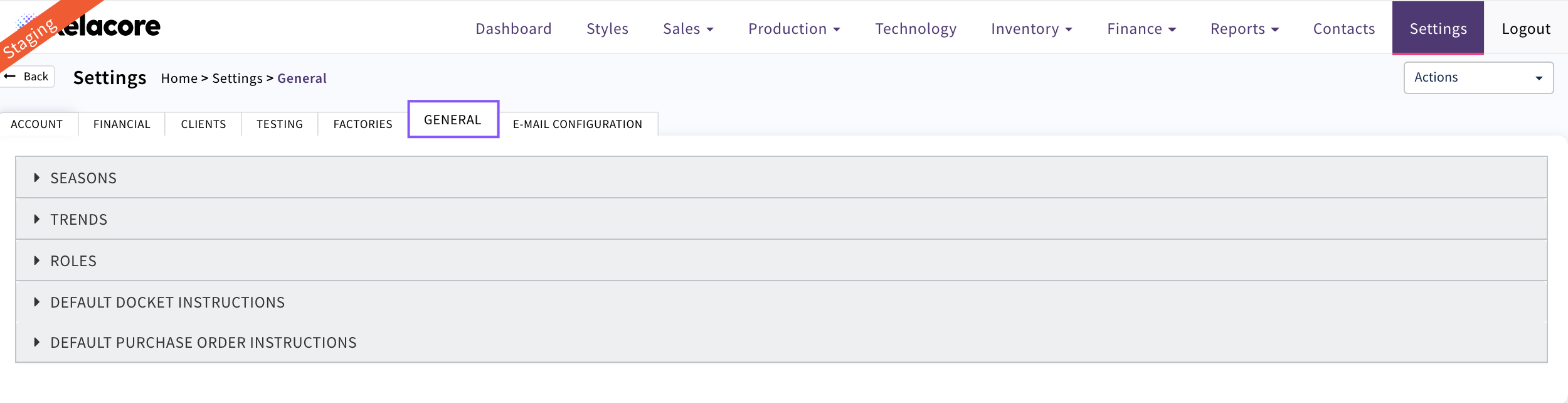
Task: Expand Default Docket Instructions section
Action: (167, 303)
